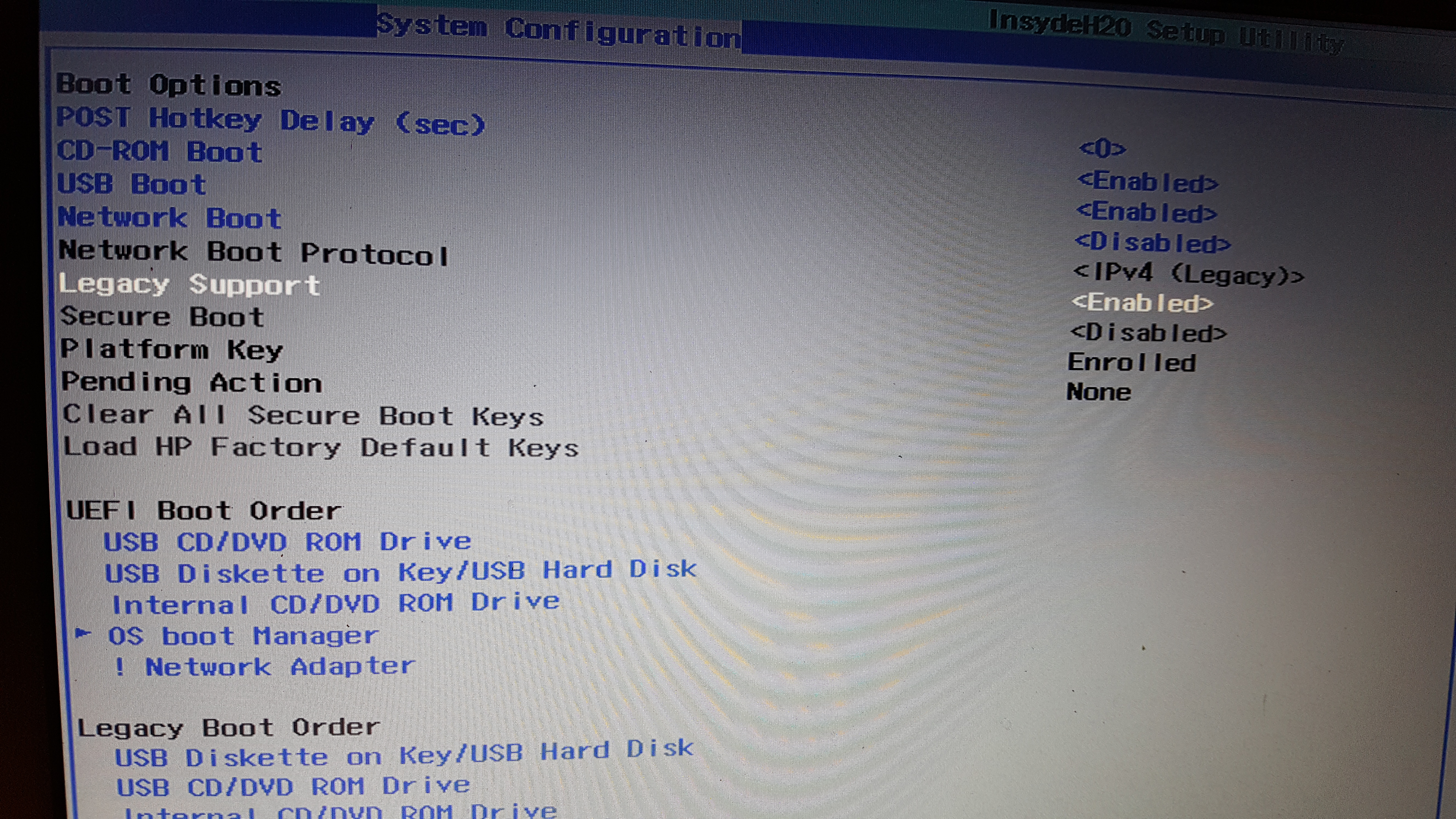Select POST Hotkey Delay (sec) option
Screen dimensions: 1456x819
pyautogui.click(x=271, y=121)
